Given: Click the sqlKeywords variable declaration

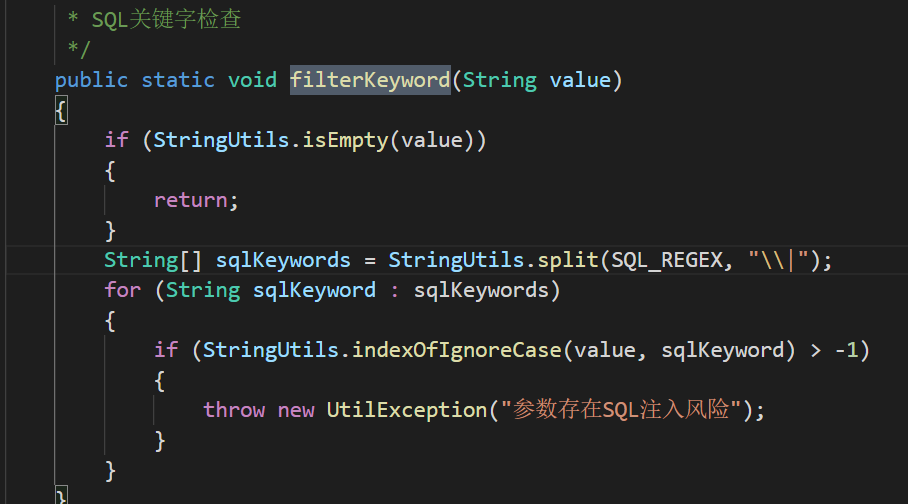Looking at the screenshot, I should (x=283, y=260).
